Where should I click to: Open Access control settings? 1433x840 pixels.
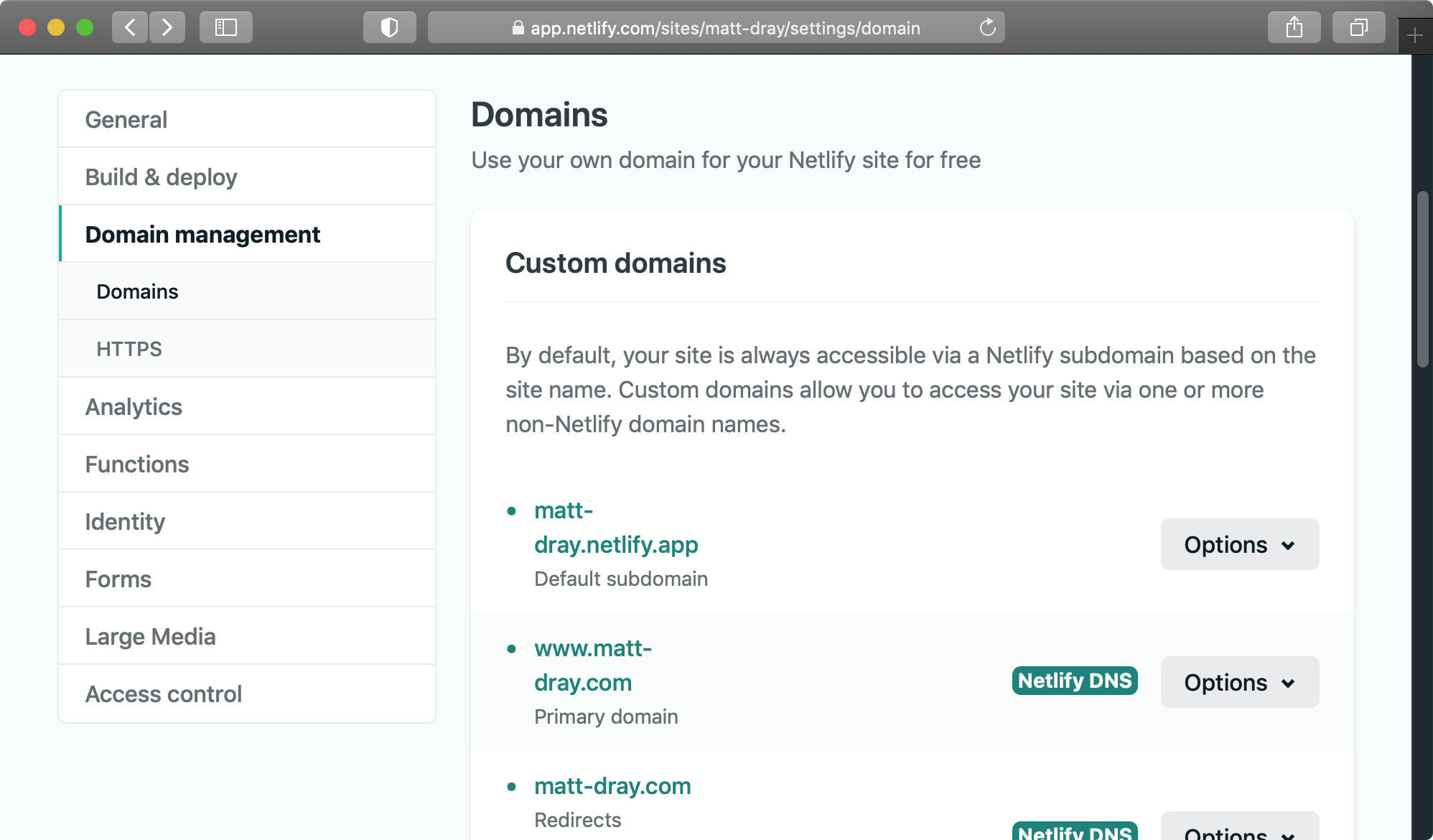(x=247, y=694)
